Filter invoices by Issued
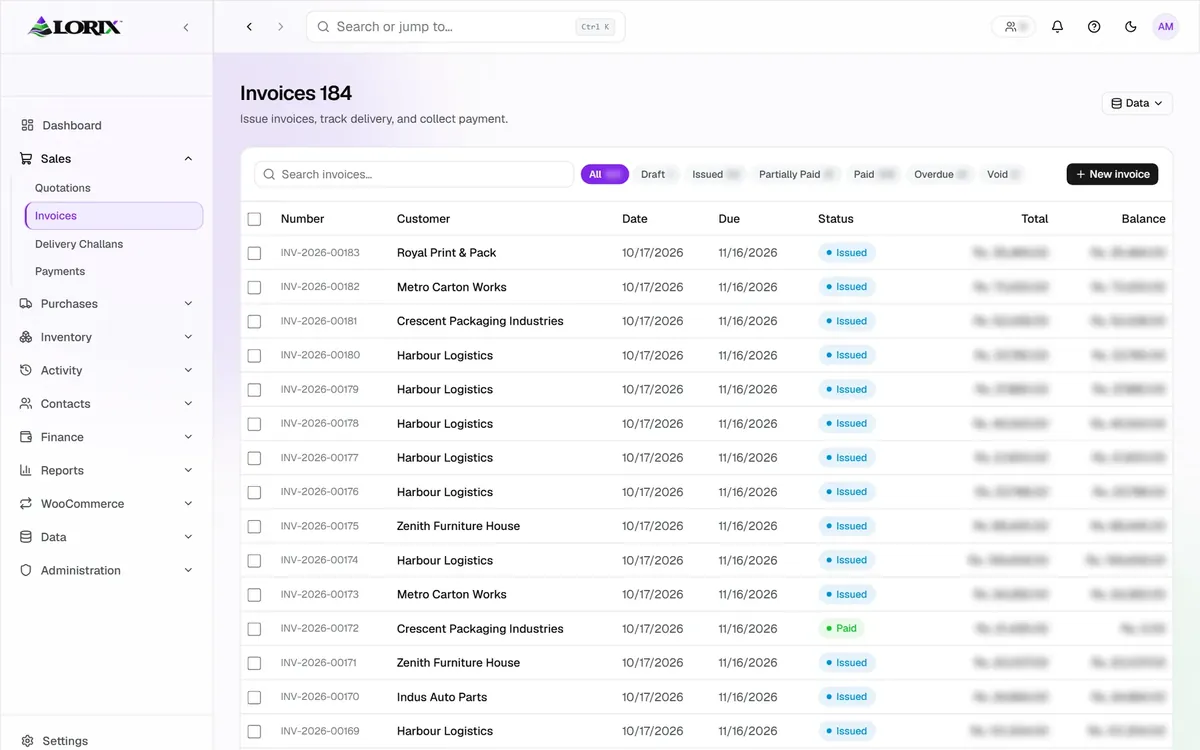The height and width of the screenshot is (750, 1200). coord(716,174)
